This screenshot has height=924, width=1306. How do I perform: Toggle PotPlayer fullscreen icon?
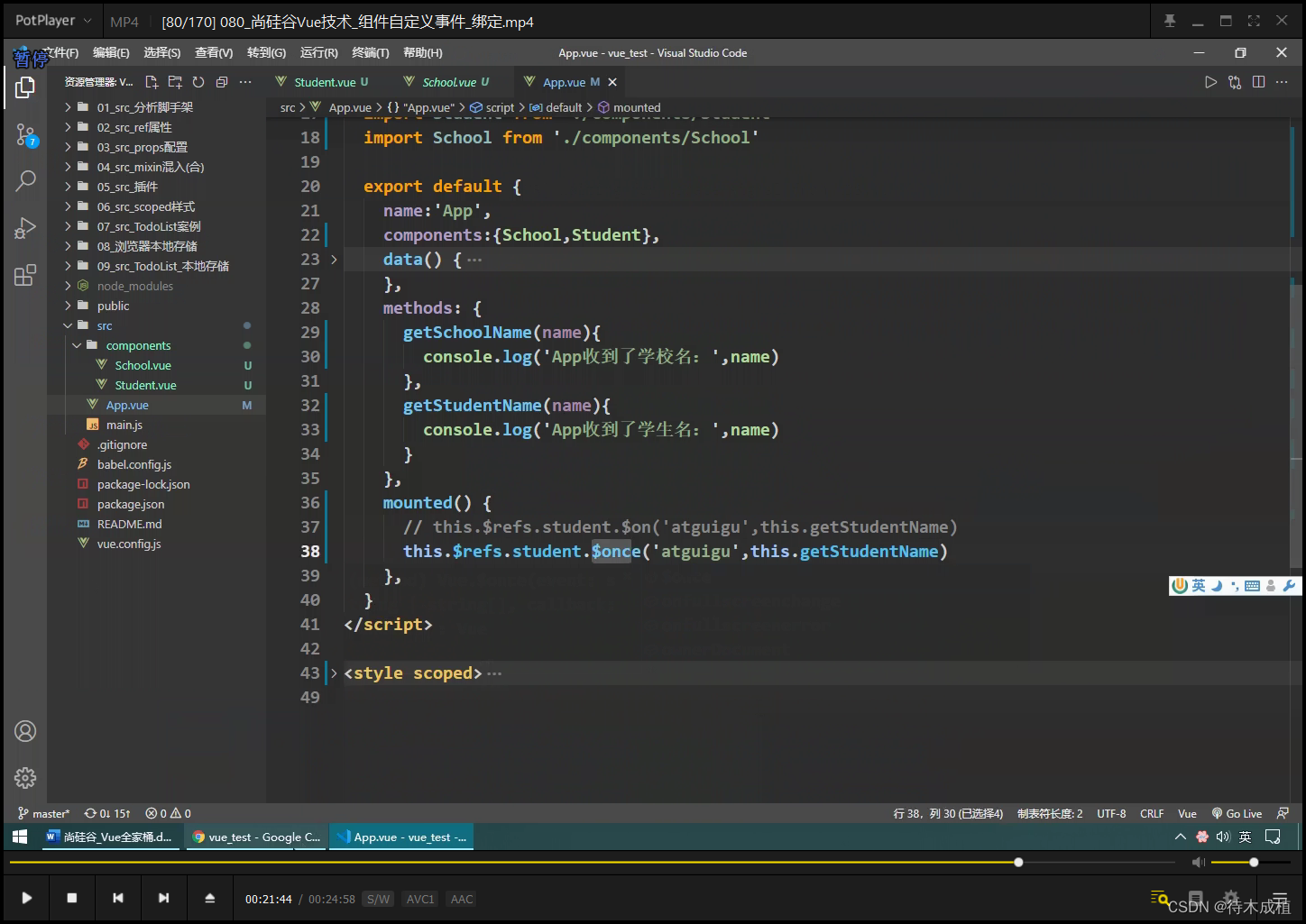click(x=1254, y=21)
